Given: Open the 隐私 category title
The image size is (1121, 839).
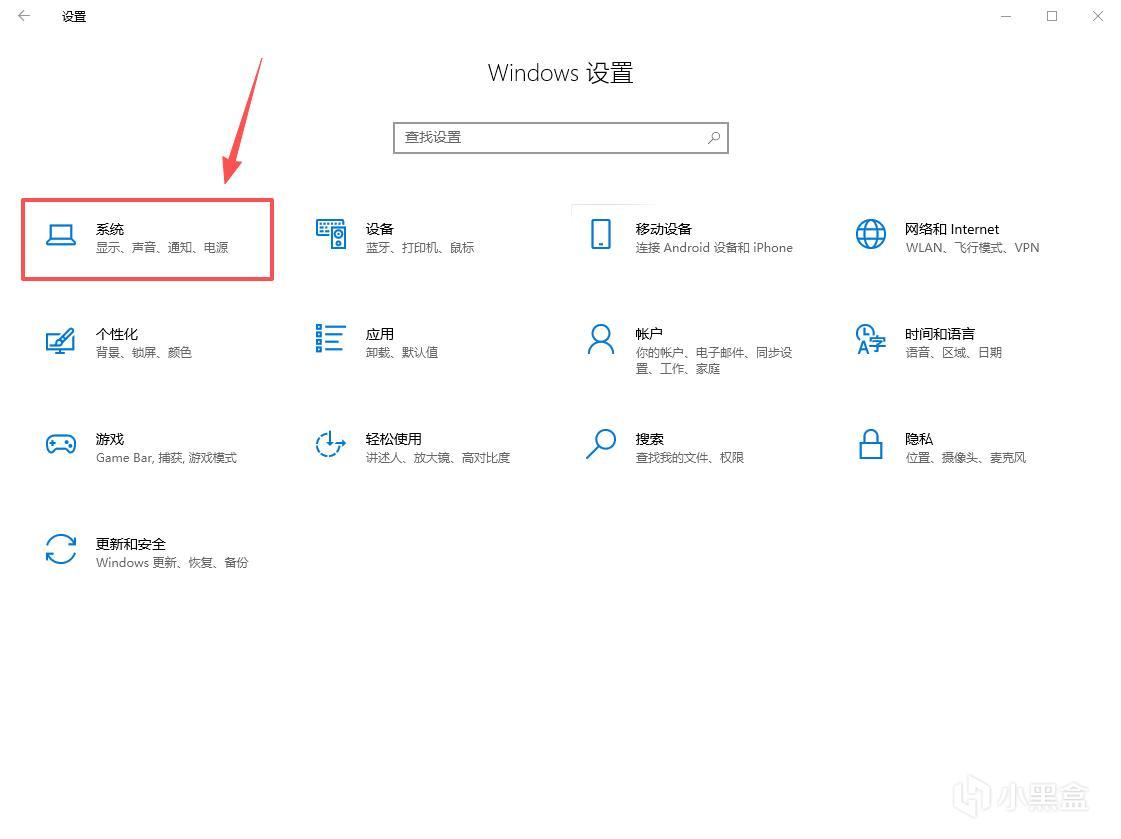Looking at the screenshot, I should [x=919, y=439].
